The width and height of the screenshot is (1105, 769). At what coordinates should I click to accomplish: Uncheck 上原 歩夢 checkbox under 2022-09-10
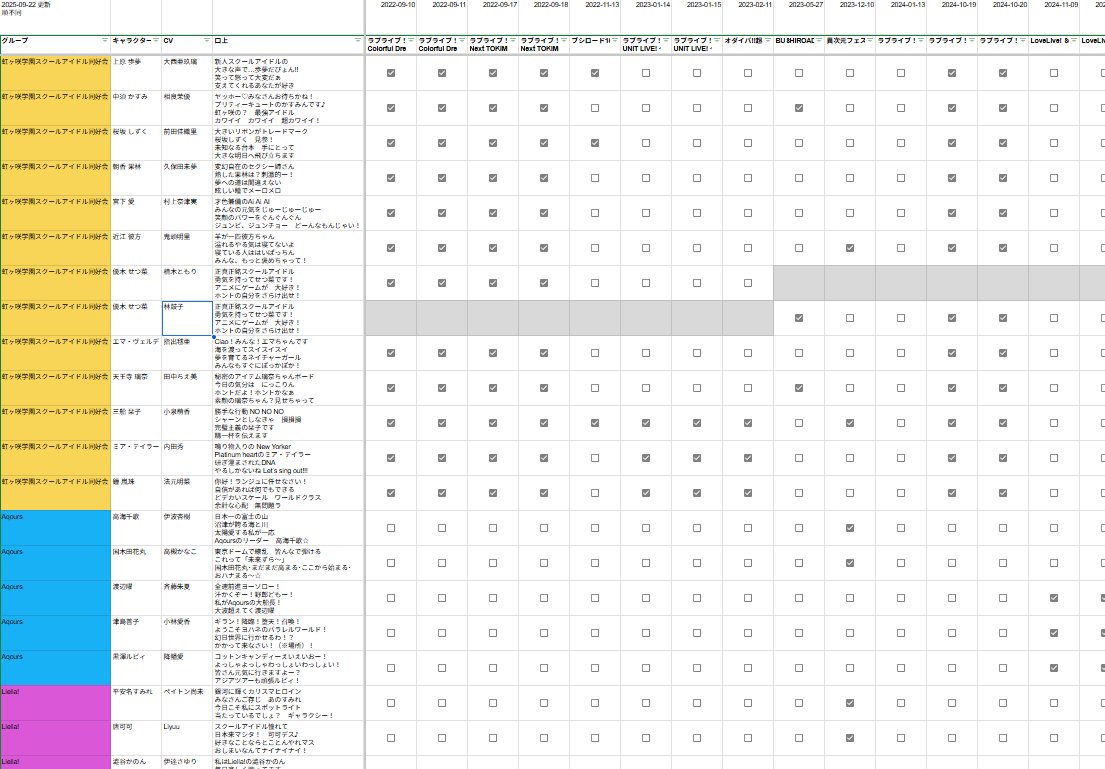pyautogui.click(x=391, y=73)
